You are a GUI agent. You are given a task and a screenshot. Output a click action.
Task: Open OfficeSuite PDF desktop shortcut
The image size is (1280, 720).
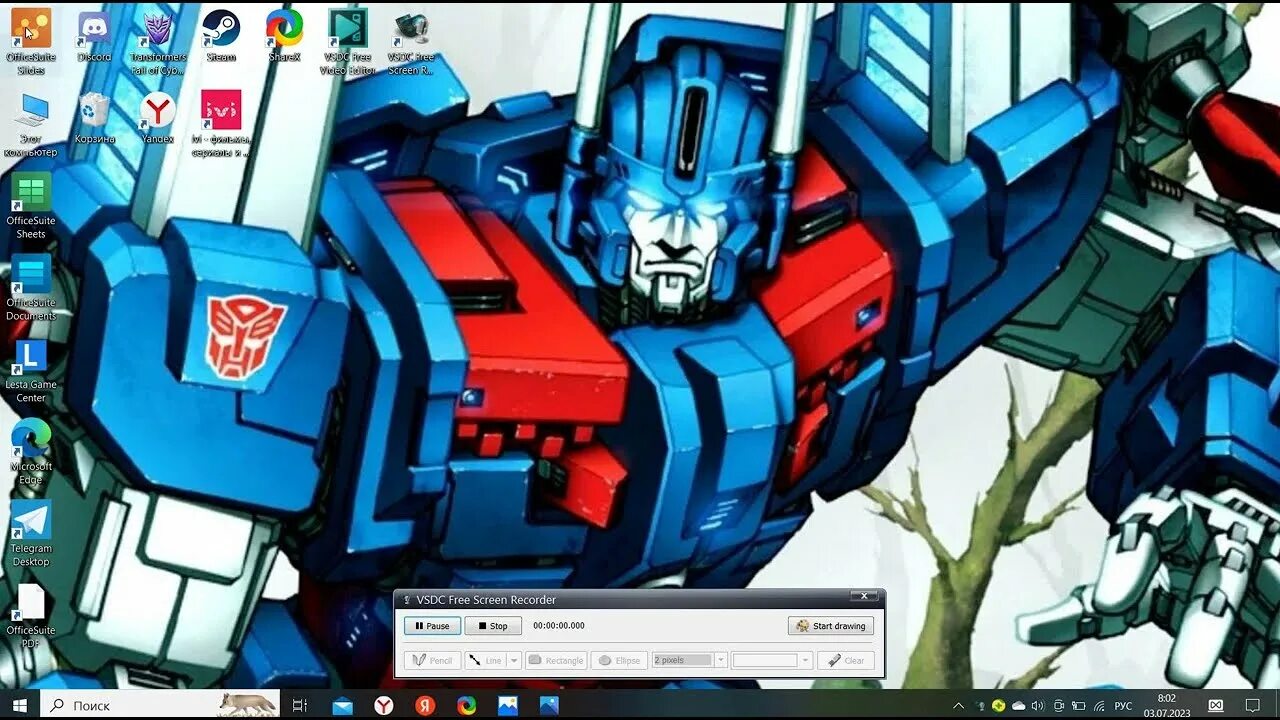point(31,616)
